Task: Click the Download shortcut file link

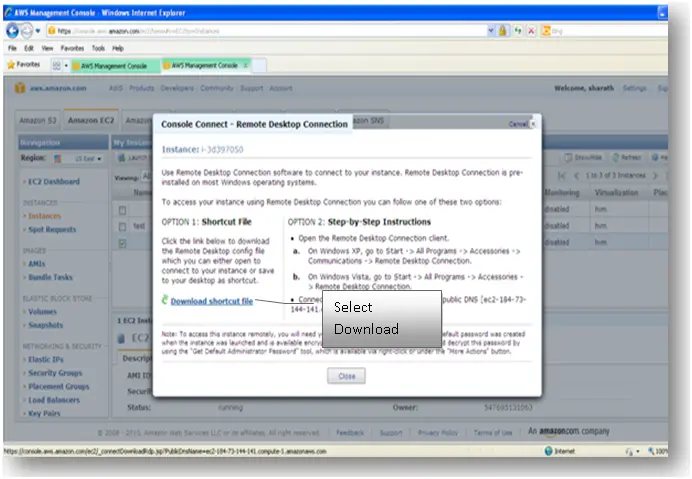Action: click(x=212, y=301)
